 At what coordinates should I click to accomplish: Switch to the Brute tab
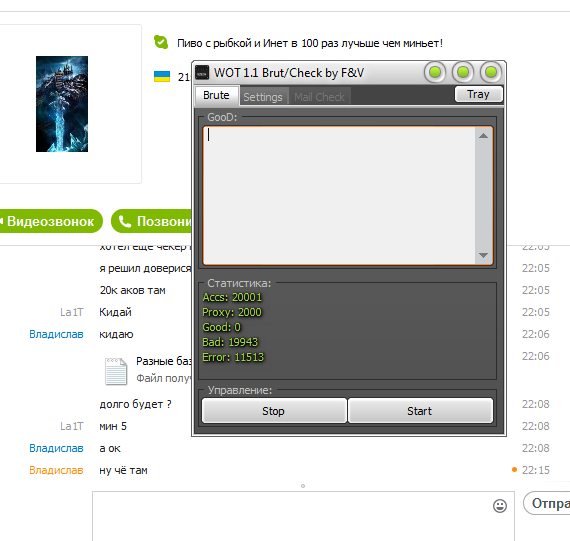[x=216, y=95]
